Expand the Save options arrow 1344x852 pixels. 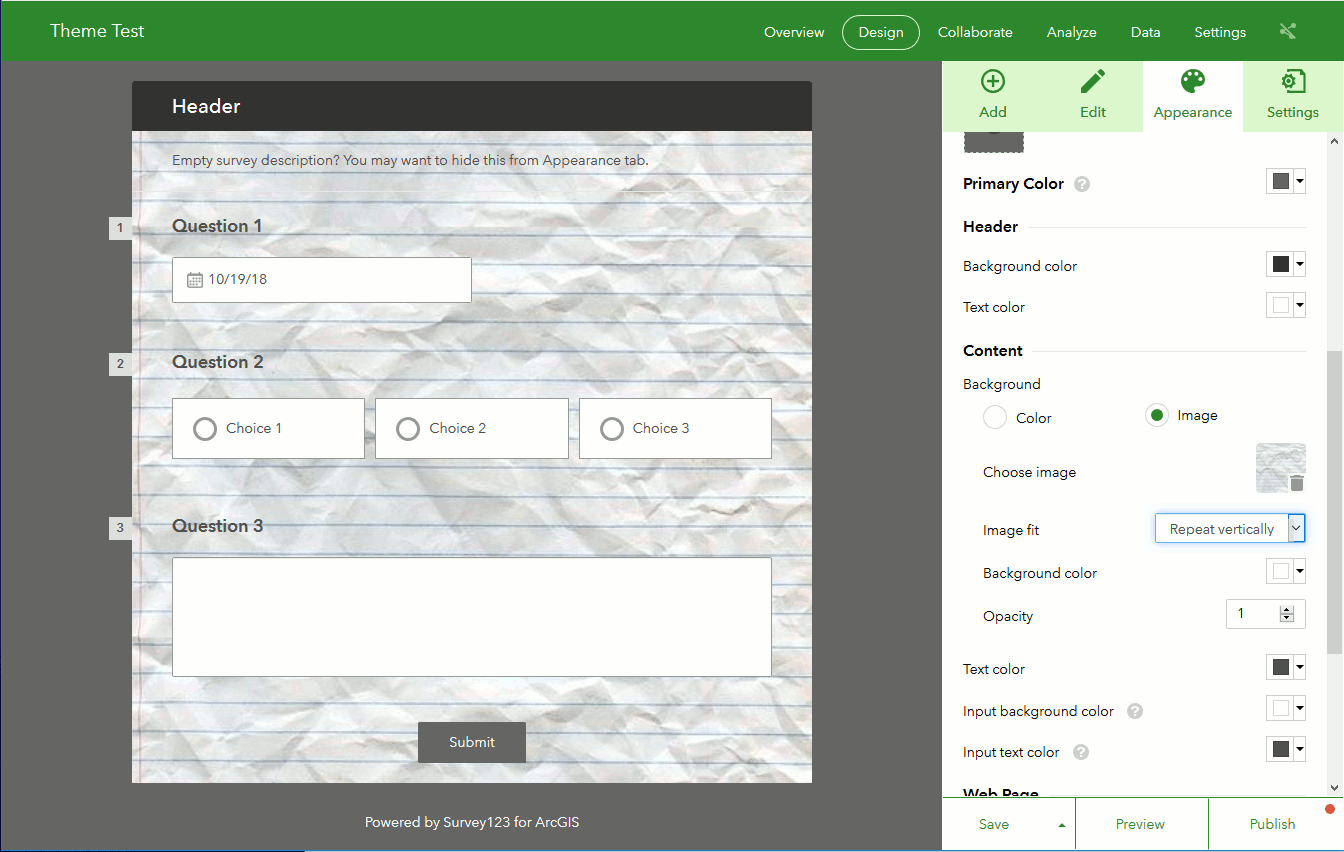point(1061,825)
